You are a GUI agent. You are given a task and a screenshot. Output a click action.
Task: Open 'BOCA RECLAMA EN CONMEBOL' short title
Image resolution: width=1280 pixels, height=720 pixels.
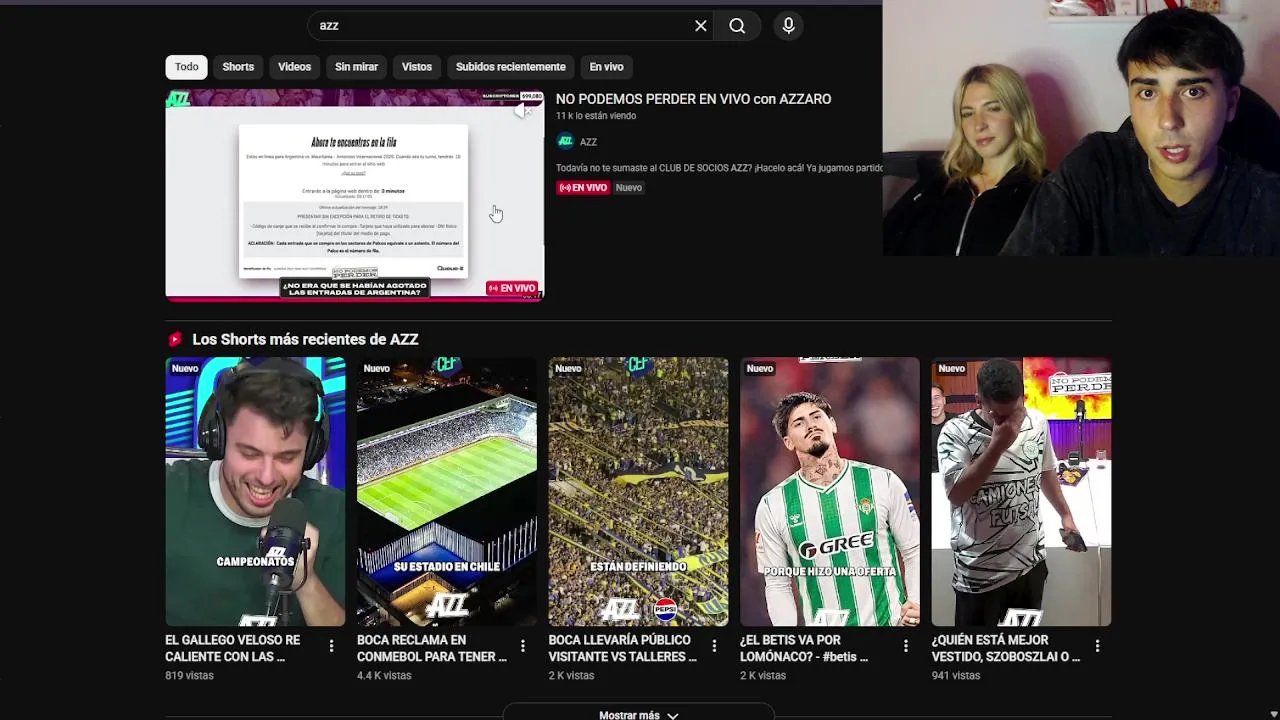[x=432, y=648]
